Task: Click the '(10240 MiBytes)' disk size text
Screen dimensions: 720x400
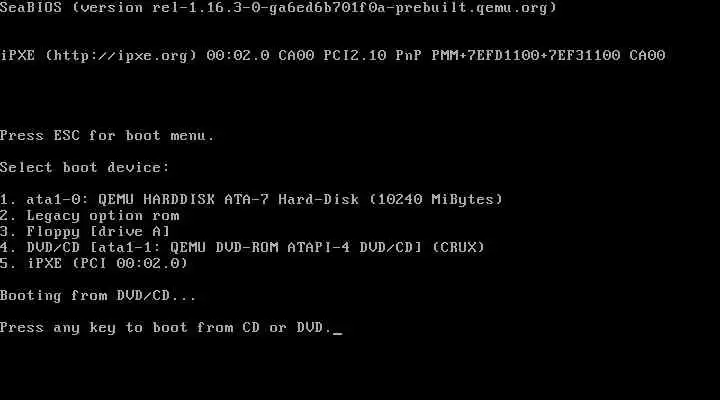Action: point(436,199)
